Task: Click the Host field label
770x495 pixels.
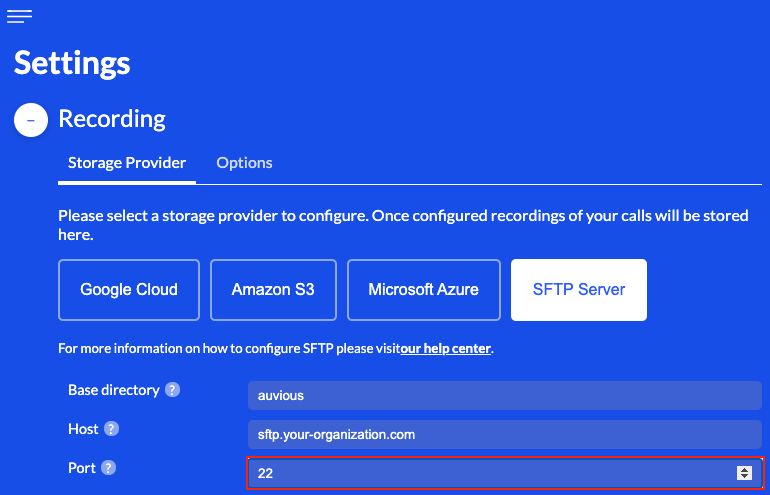Action: point(83,429)
